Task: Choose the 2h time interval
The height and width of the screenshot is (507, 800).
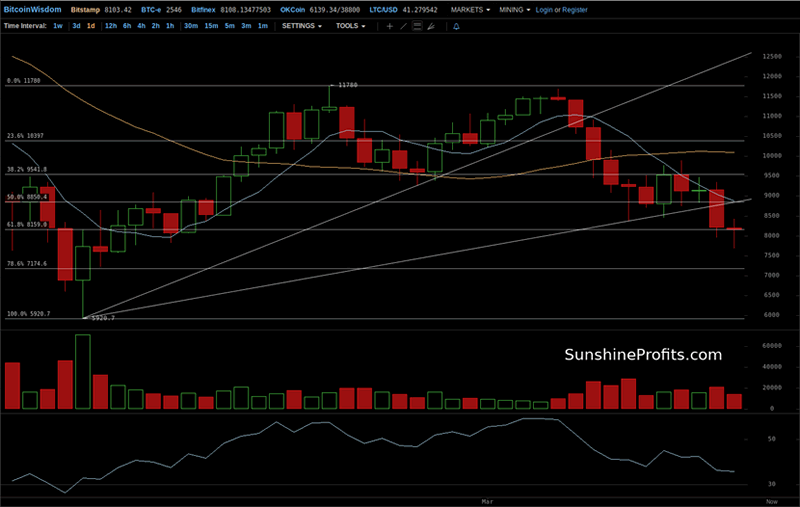Action: pos(156,26)
